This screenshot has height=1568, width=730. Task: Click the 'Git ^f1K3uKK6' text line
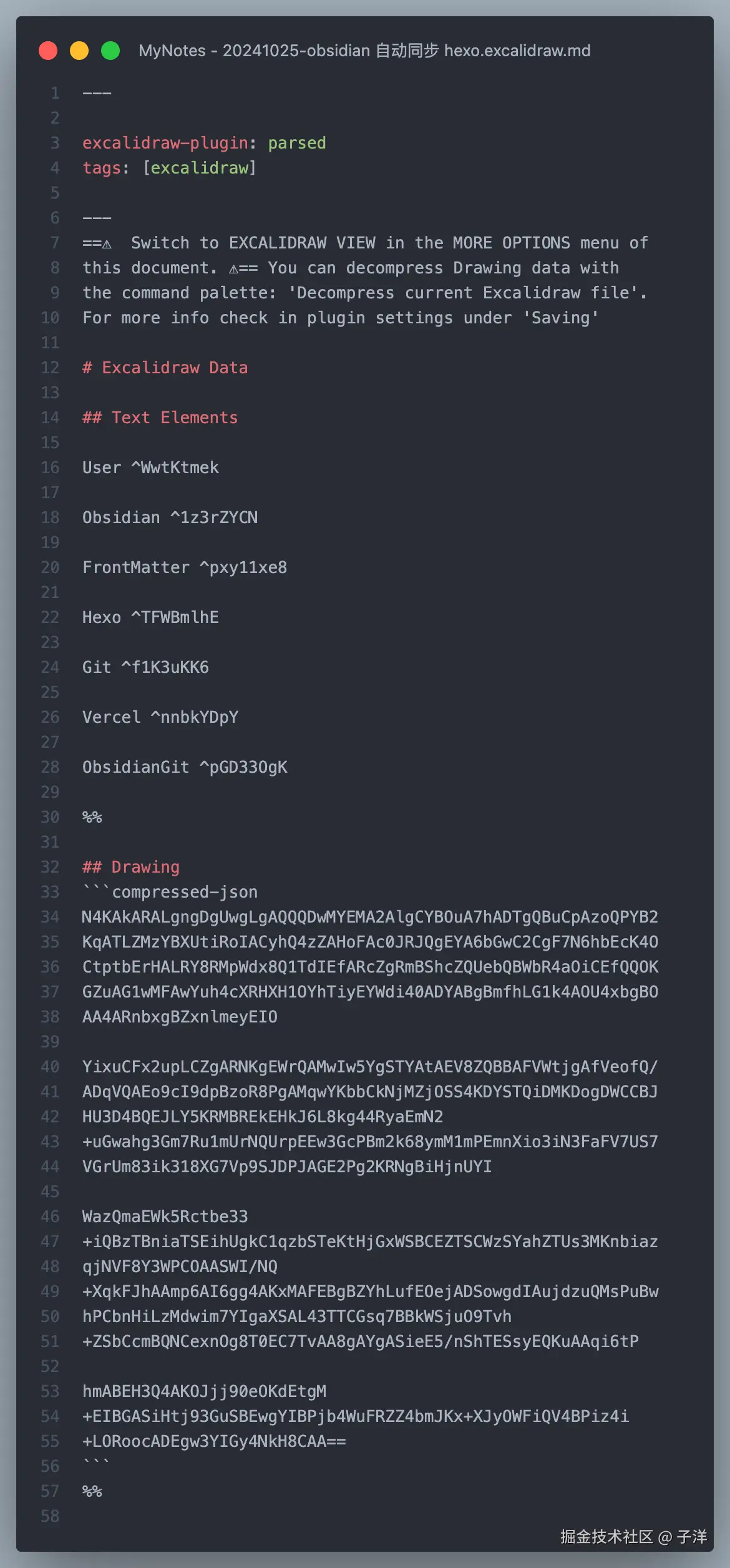(x=145, y=667)
